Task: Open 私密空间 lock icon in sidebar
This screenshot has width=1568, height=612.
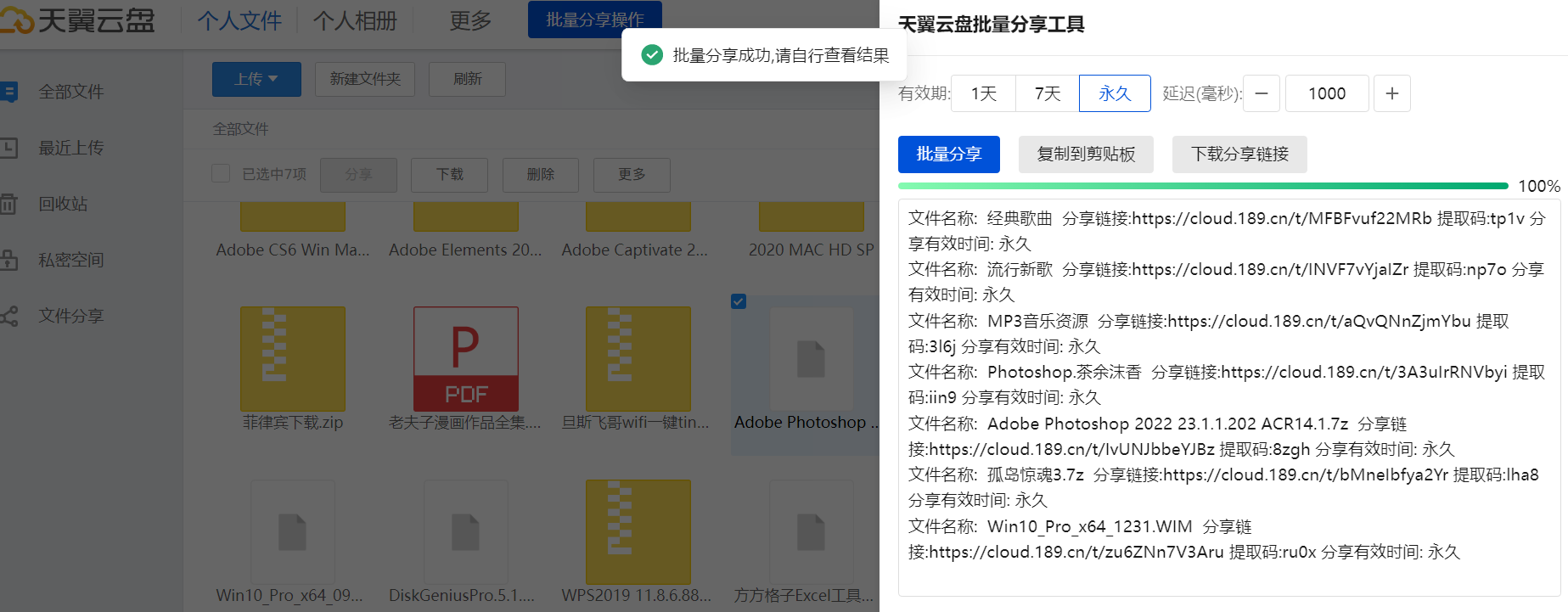Action: pos(8,260)
